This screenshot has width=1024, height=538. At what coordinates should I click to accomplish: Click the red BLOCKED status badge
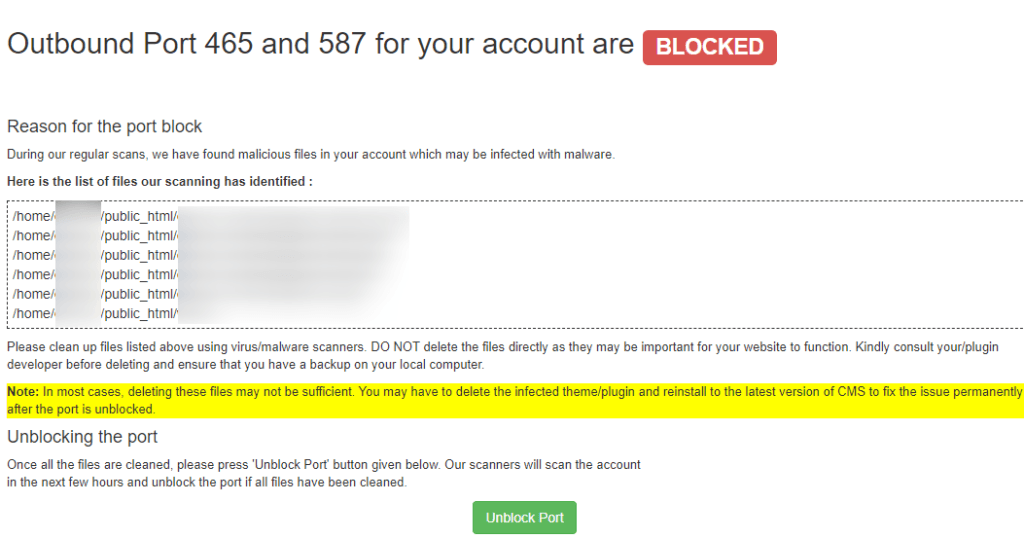click(x=709, y=47)
